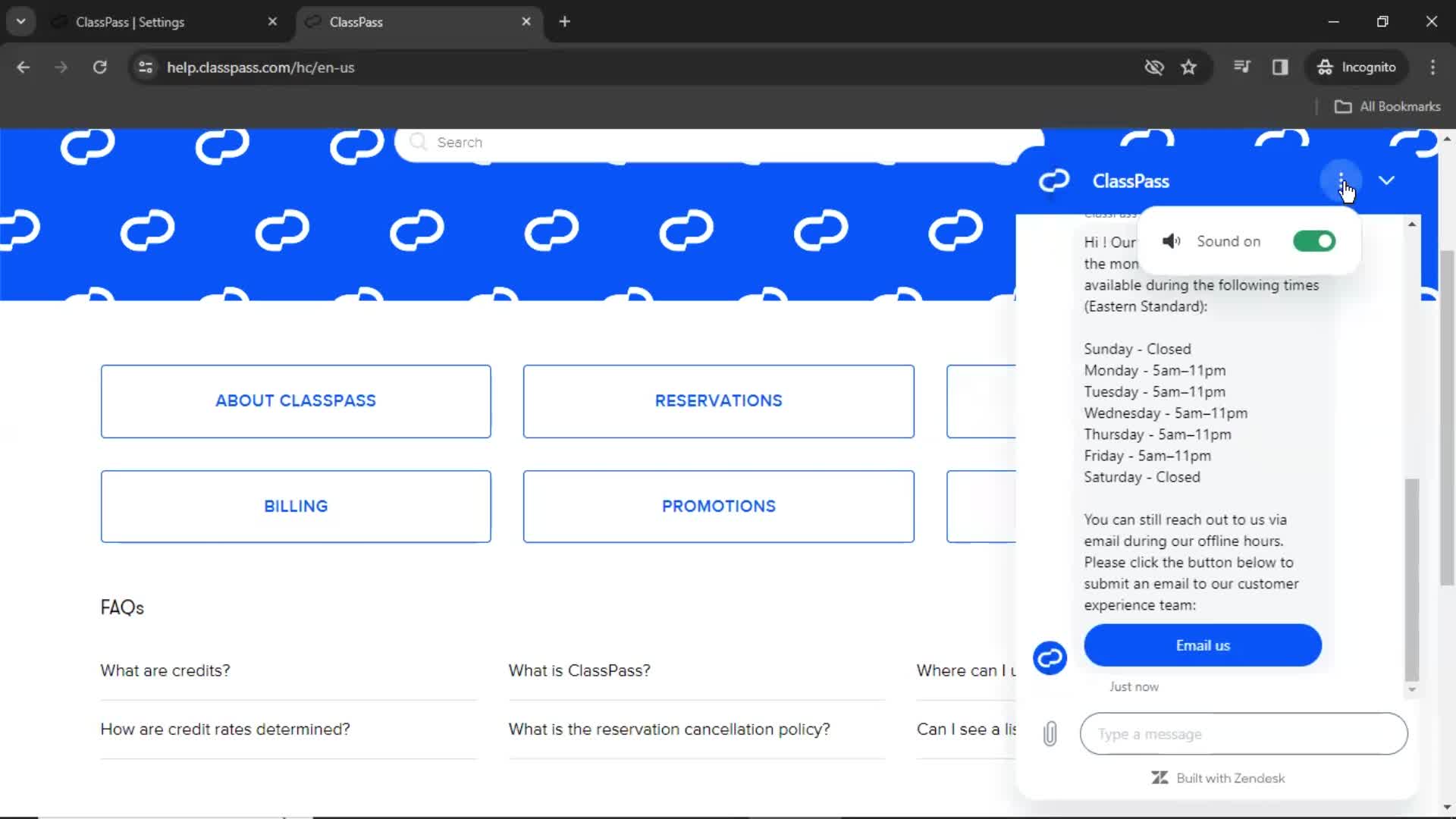This screenshot has height=819, width=1456.
Task: Click the Incognito mode icon in toolbar
Action: coord(1323,67)
